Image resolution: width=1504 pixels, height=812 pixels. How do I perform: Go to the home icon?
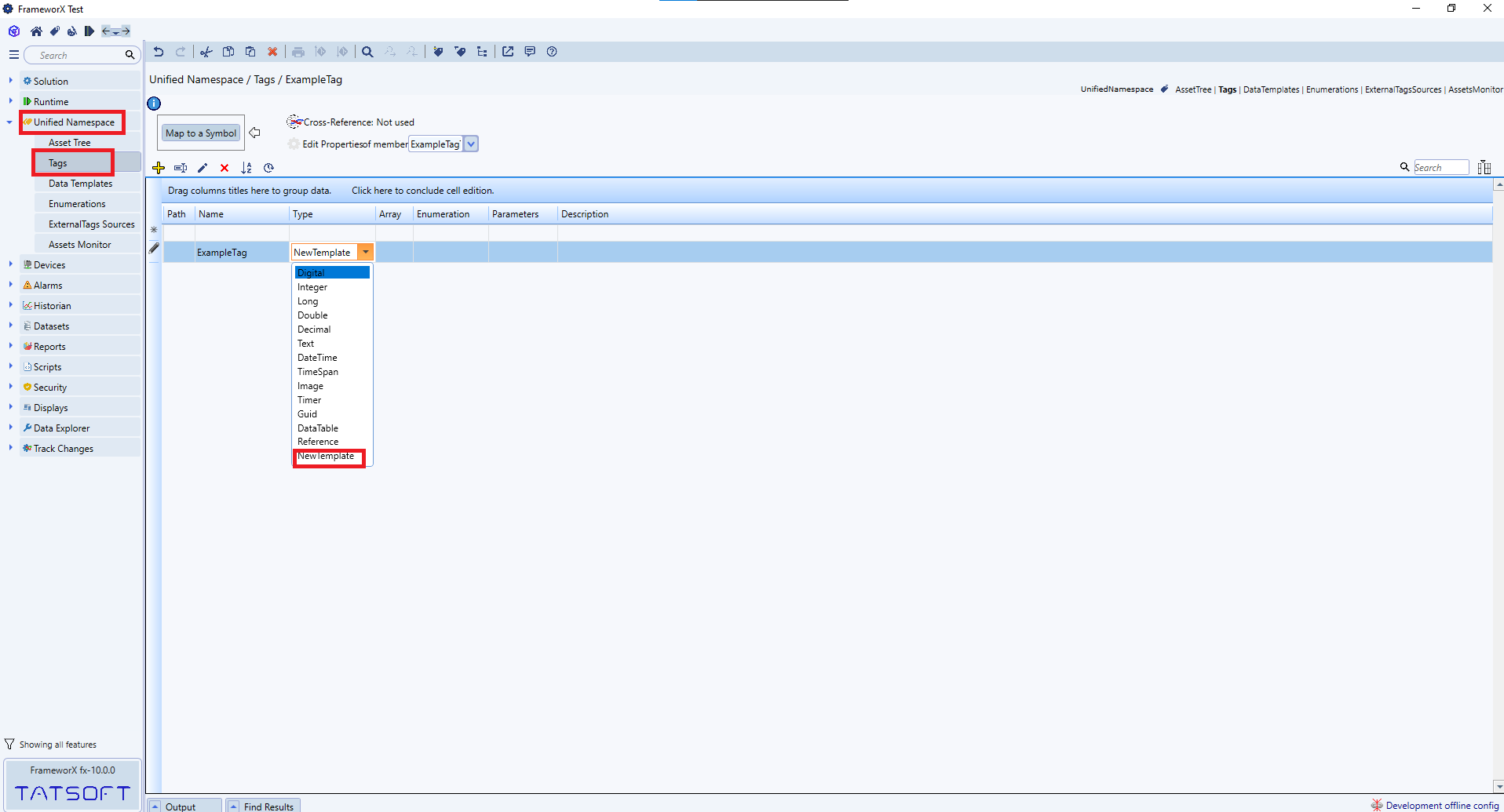36,31
